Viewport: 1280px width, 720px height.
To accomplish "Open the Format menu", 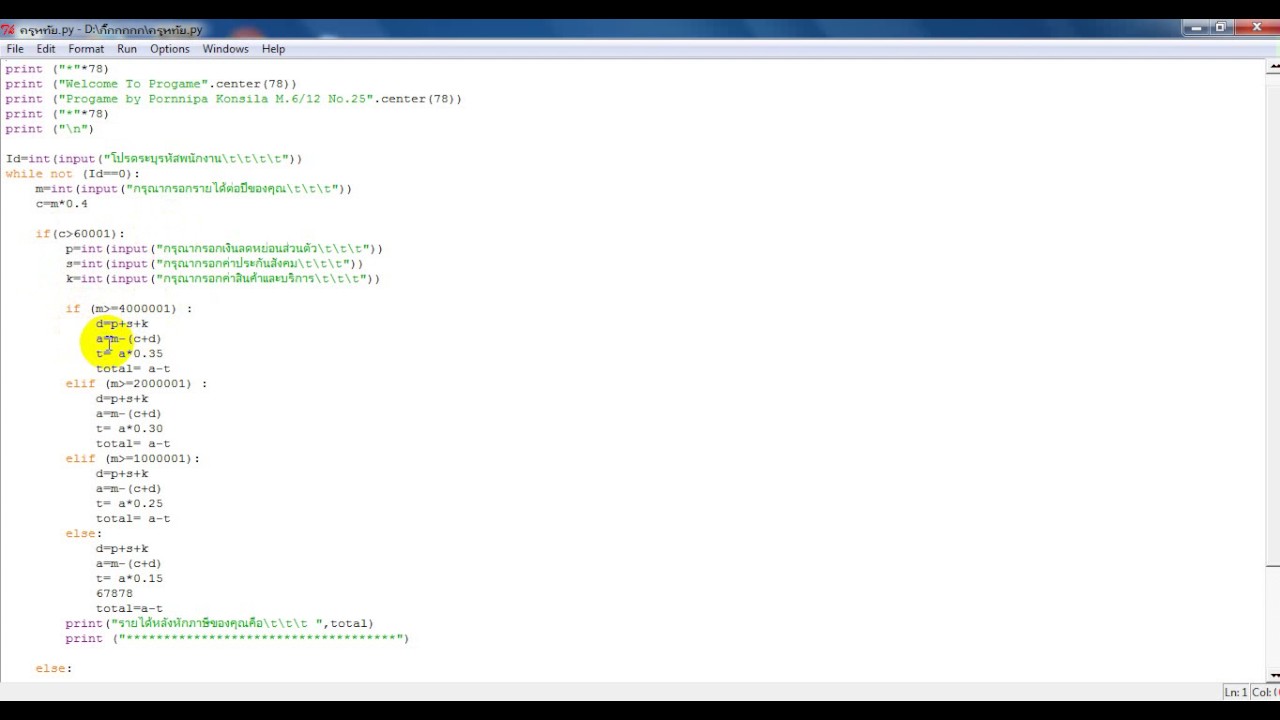I will (x=86, y=49).
